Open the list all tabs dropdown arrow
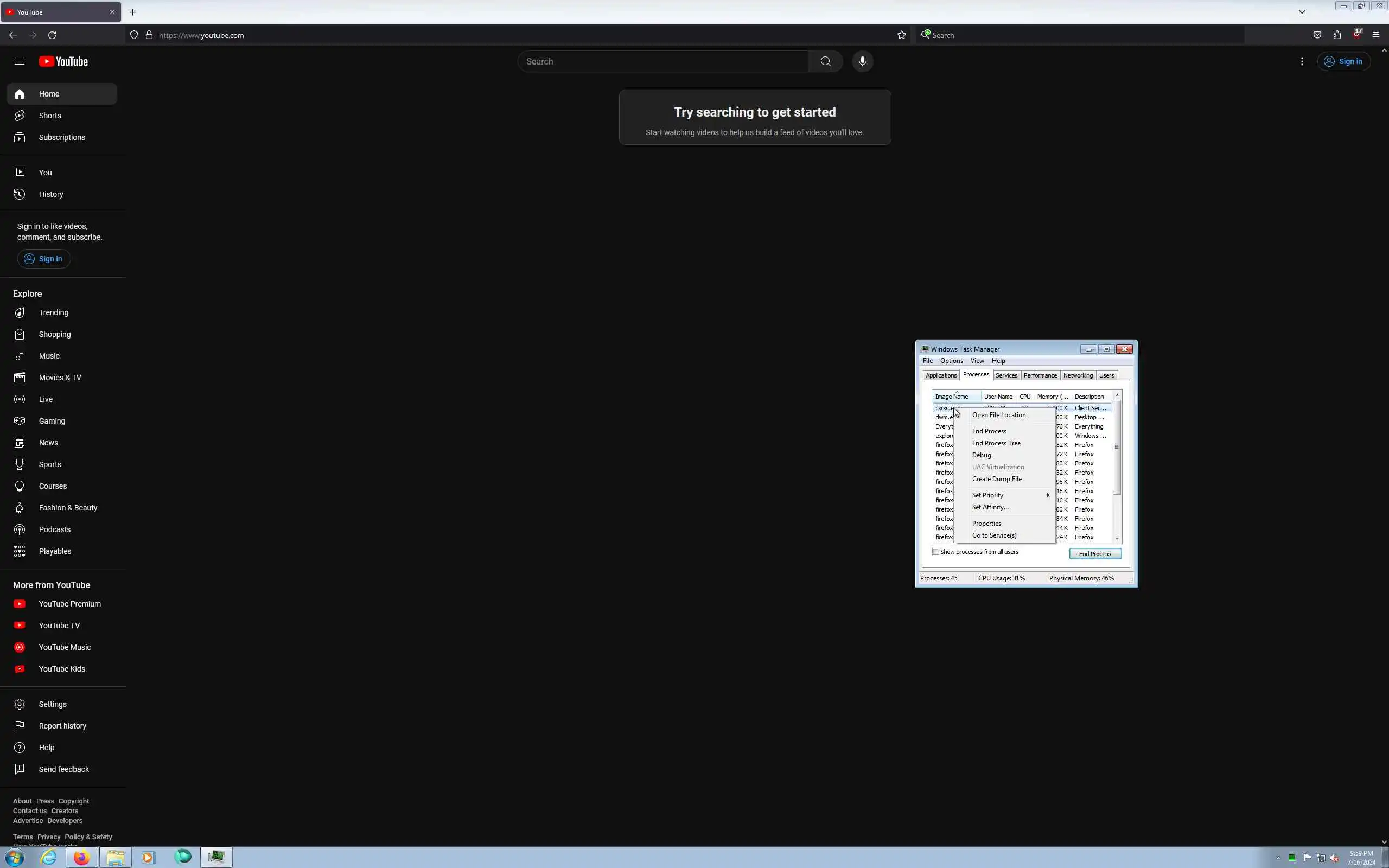 pos(1302,11)
